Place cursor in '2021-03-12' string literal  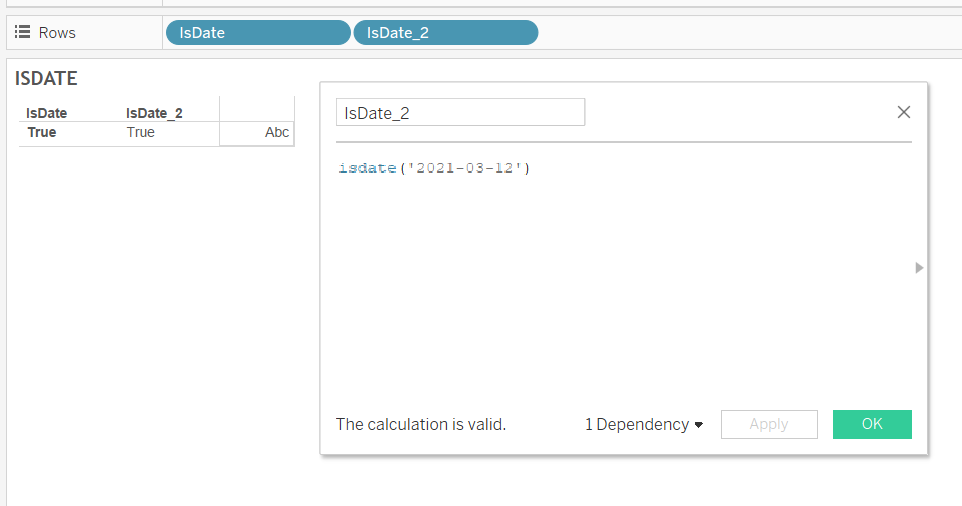pos(464,168)
